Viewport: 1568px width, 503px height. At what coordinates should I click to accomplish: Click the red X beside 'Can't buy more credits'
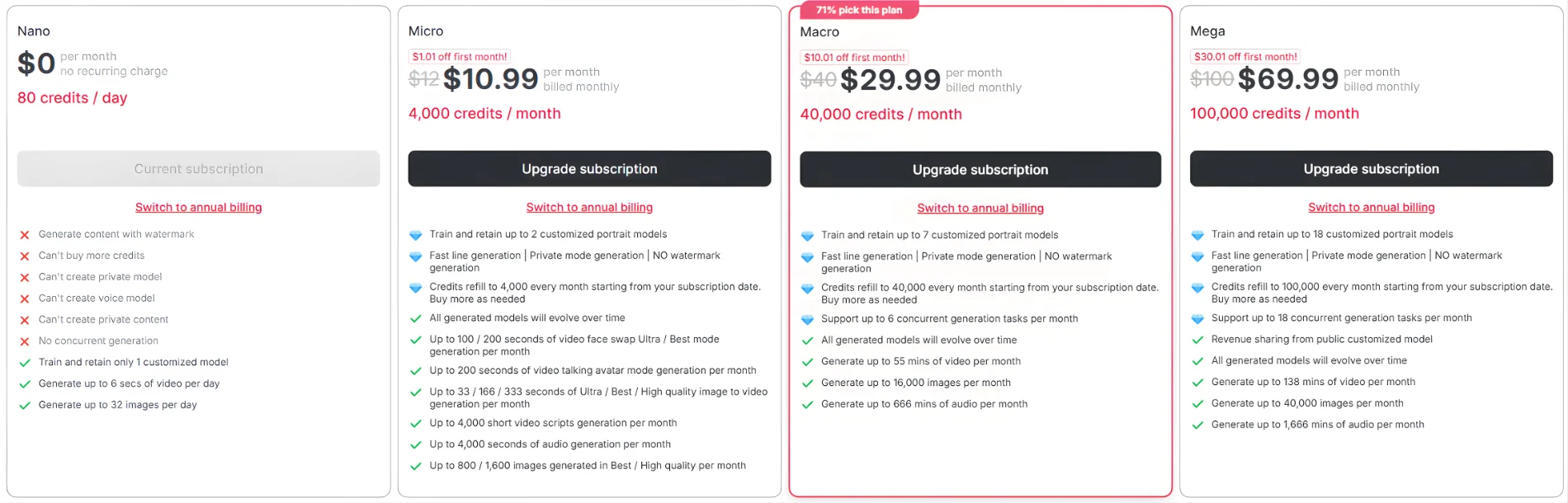(x=23, y=256)
